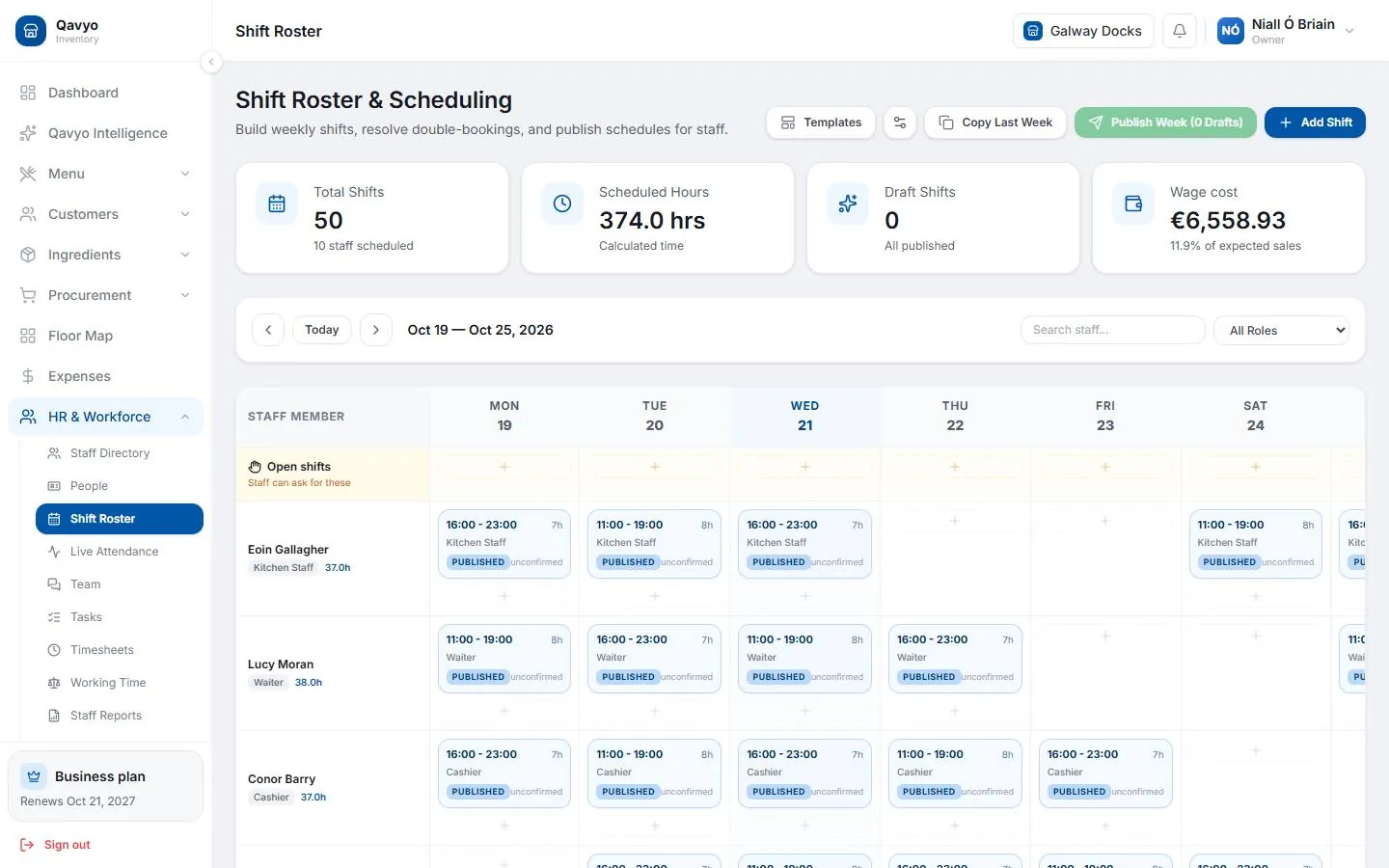
Task: Add open shift on Monday 19
Action: point(504,467)
